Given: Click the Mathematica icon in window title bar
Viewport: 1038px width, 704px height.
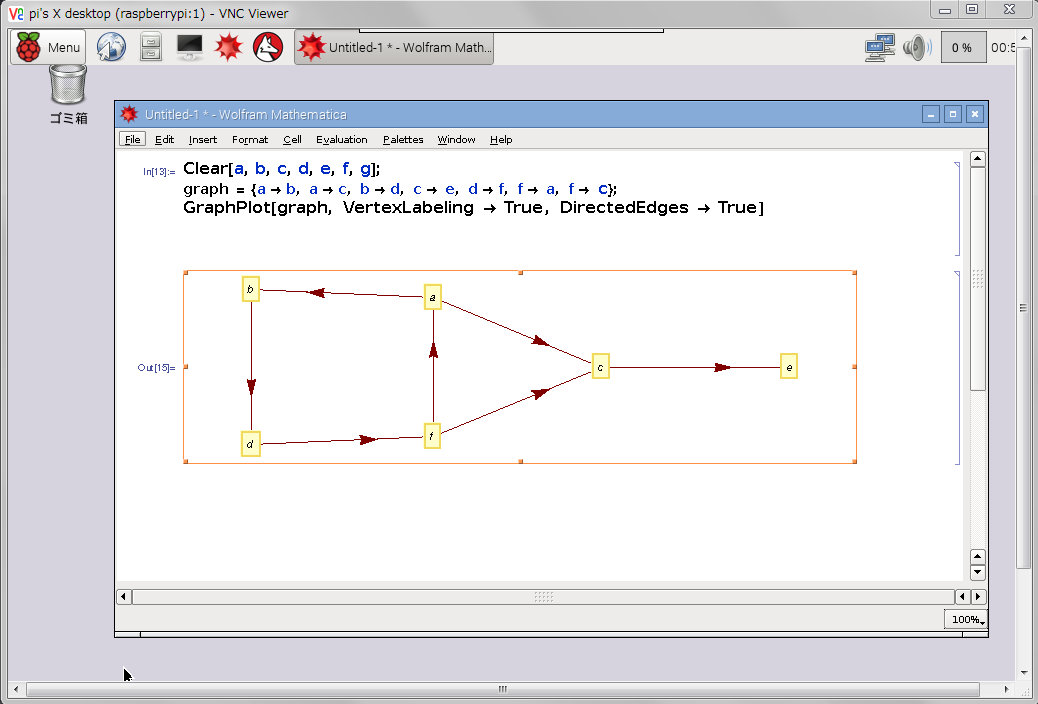Looking at the screenshot, I should pyautogui.click(x=129, y=114).
